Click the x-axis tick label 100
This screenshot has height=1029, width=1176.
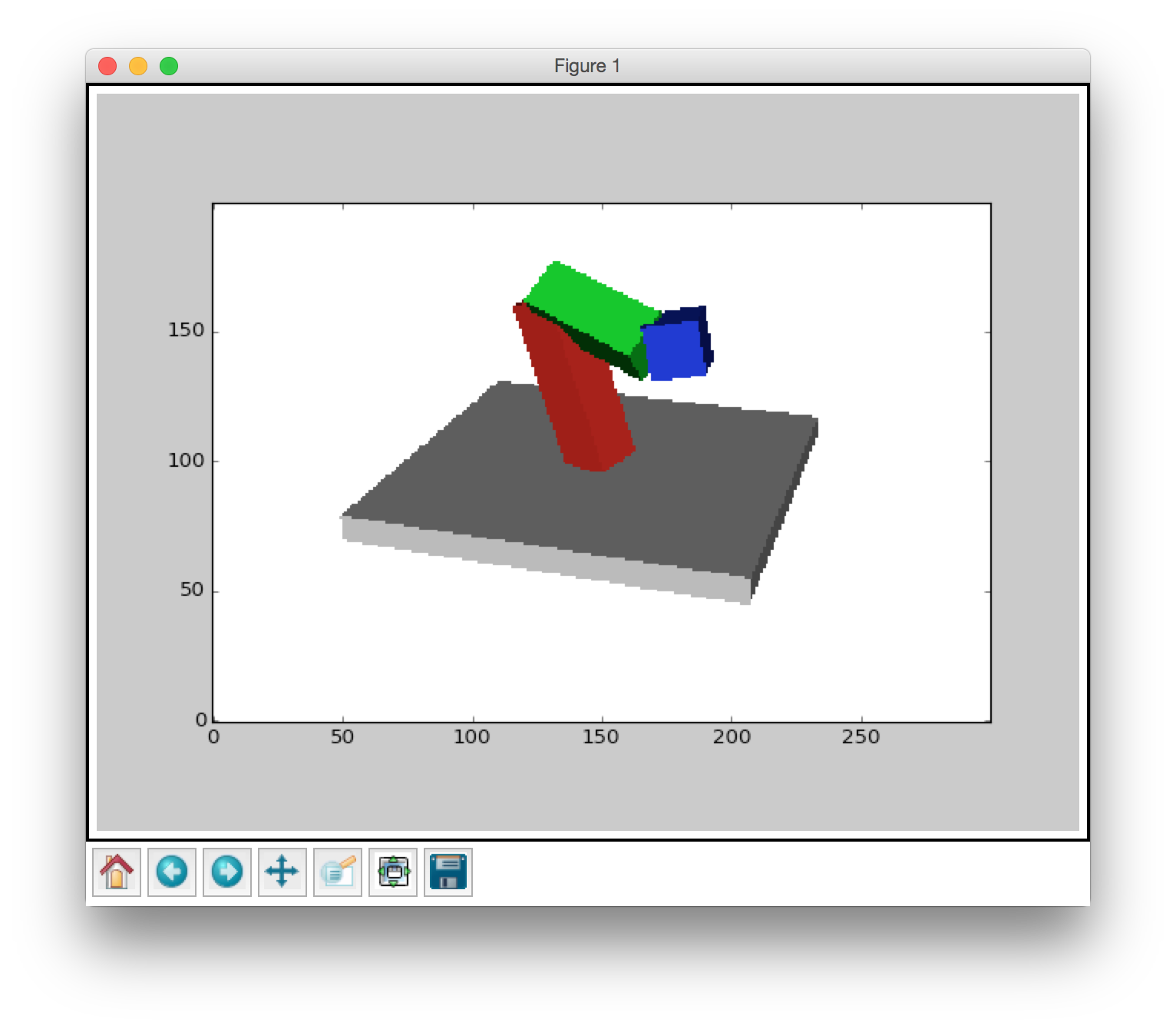471,737
